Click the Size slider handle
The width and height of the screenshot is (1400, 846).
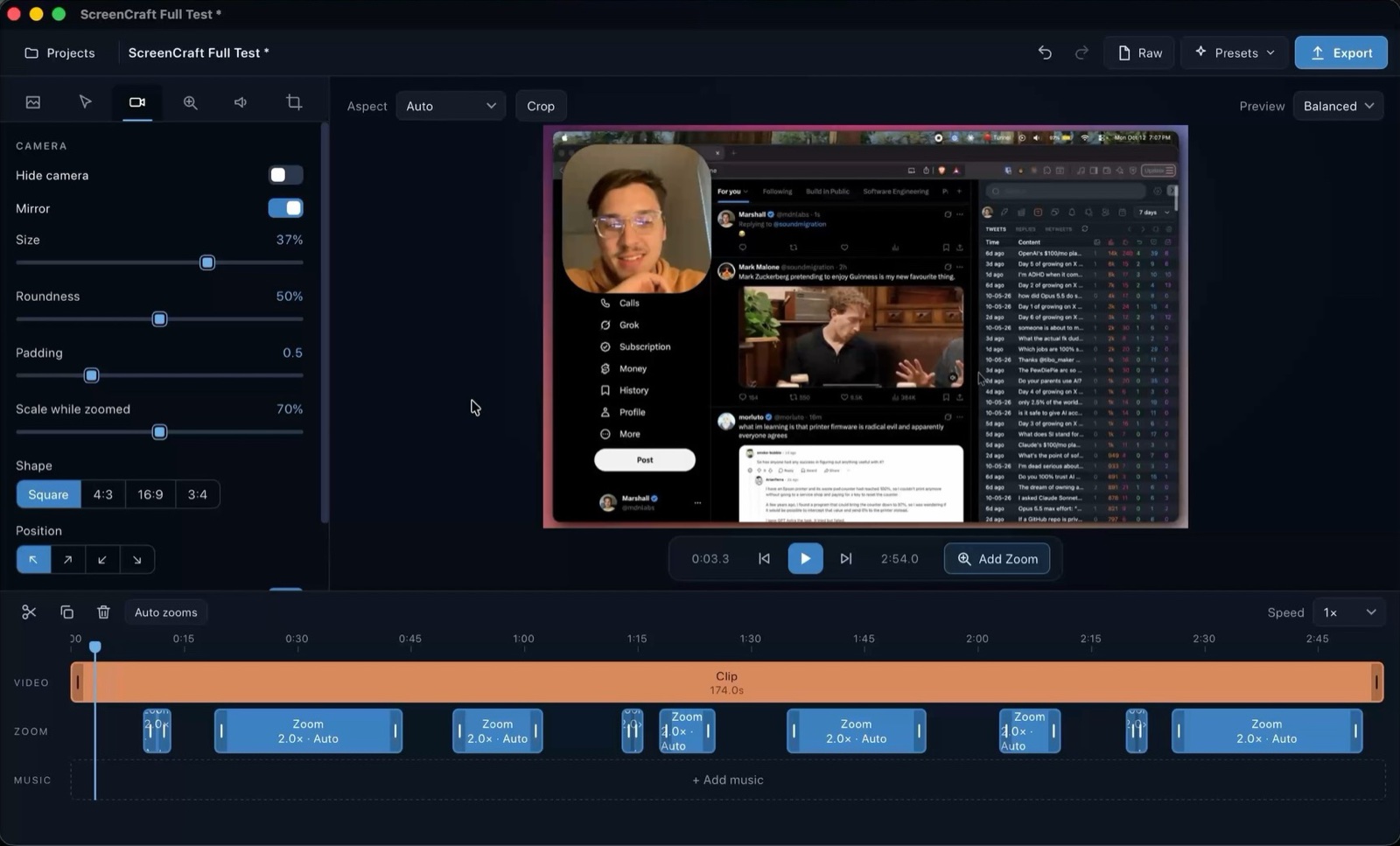tap(207, 262)
